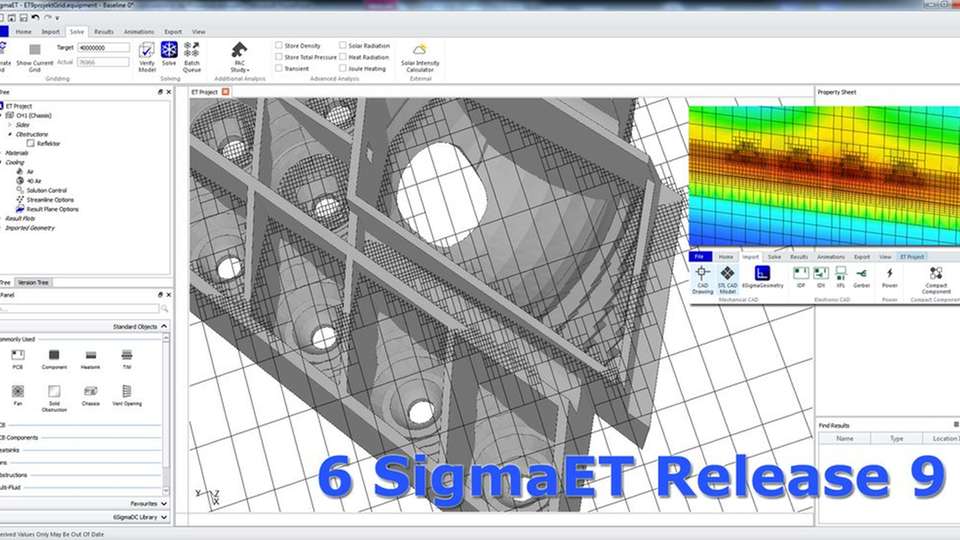Image resolution: width=960 pixels, height=540 pixels.
Task: Click the object panel search field
Action: click(x=79, y=309)
